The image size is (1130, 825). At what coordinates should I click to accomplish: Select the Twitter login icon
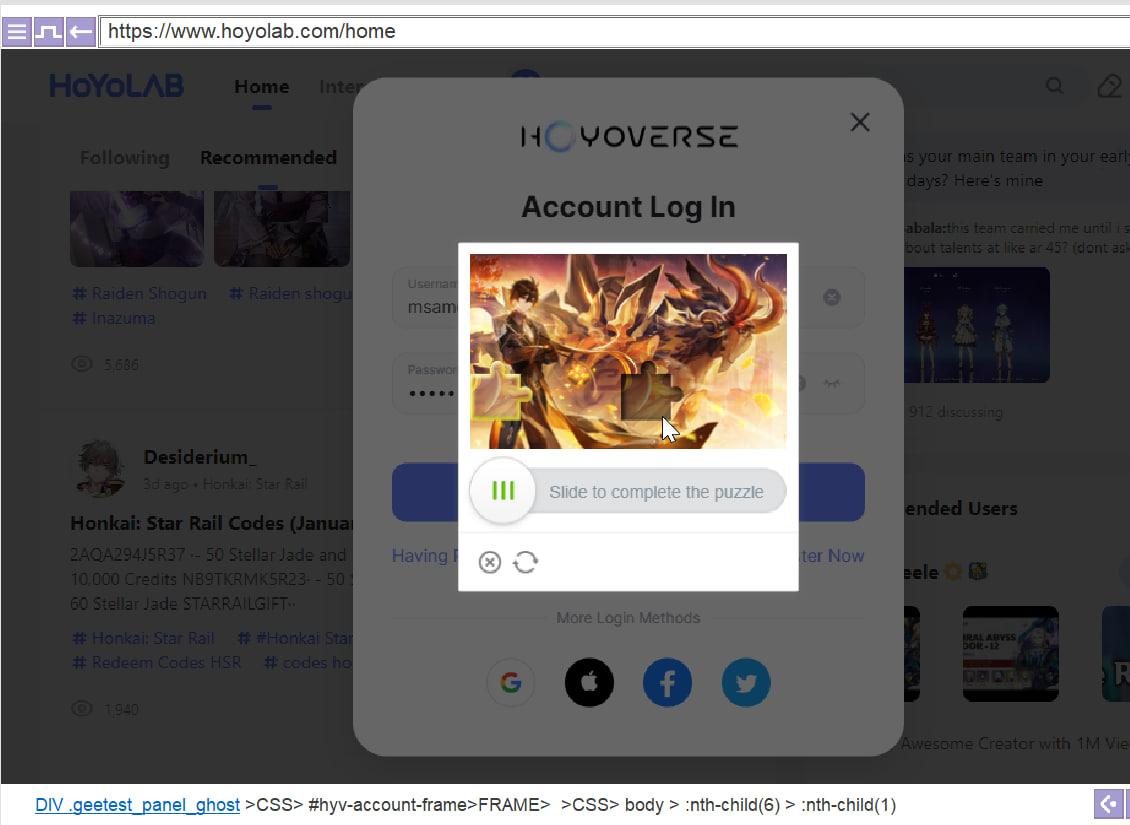click(x=745, y=683)
